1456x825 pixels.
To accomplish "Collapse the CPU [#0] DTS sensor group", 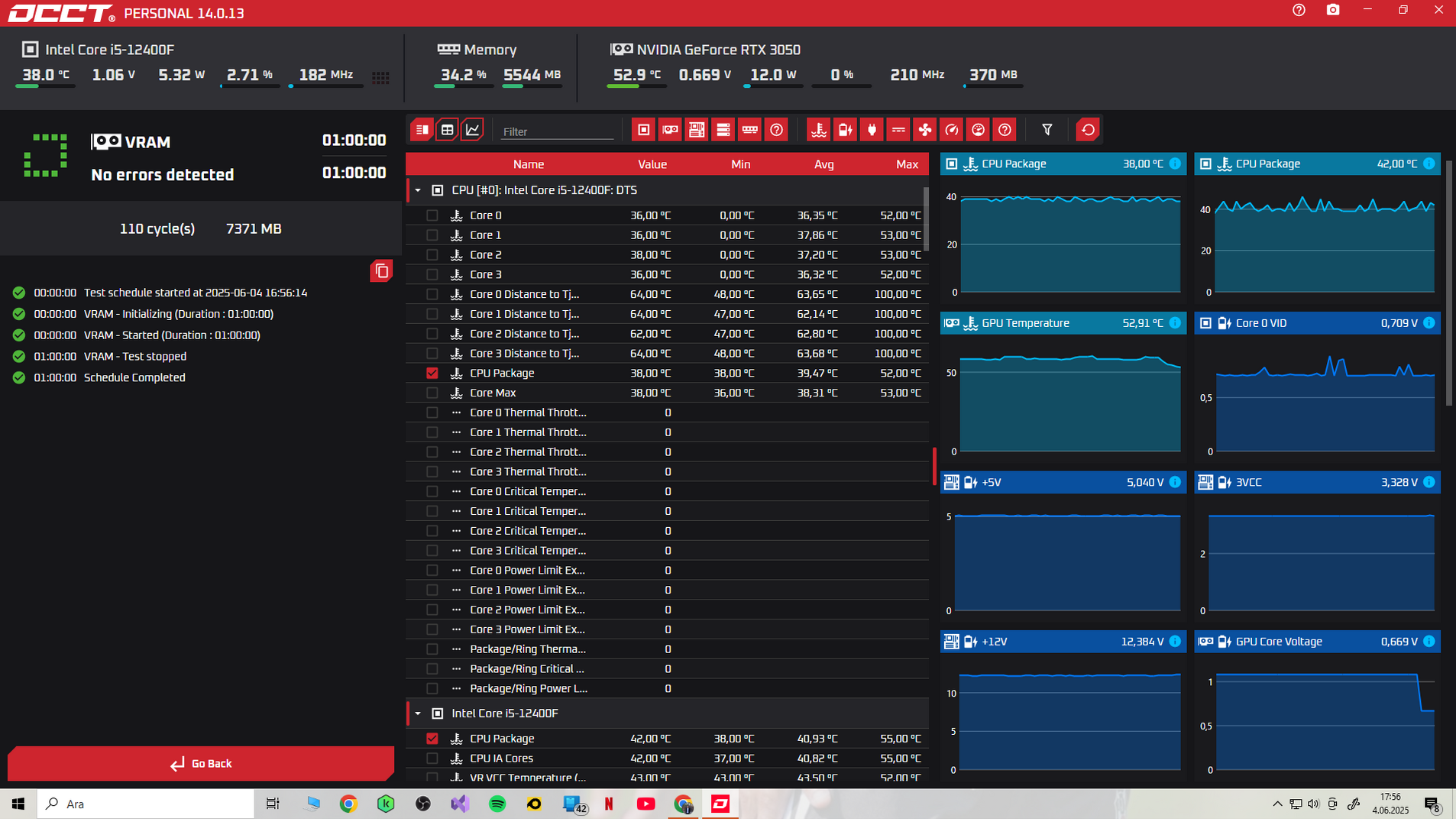I will pyautogui.click(x=418, y=190).
